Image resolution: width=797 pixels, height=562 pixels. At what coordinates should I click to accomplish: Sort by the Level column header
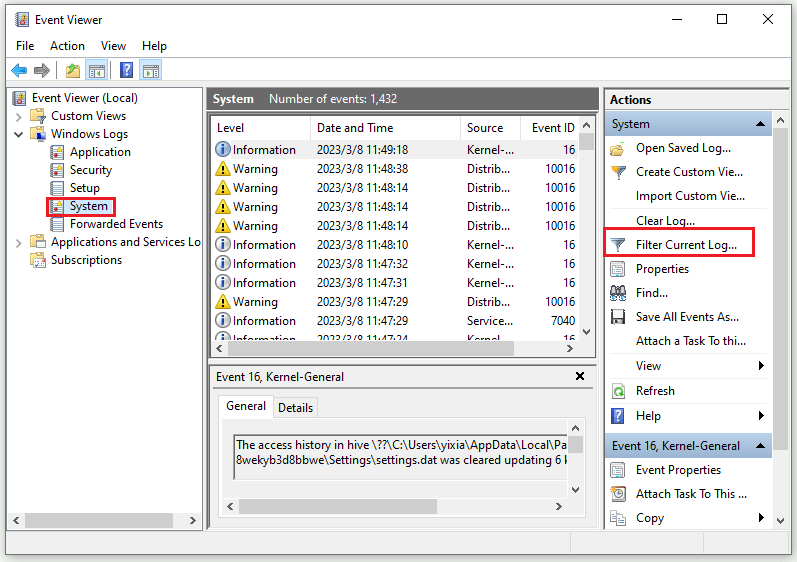(260, 128)
